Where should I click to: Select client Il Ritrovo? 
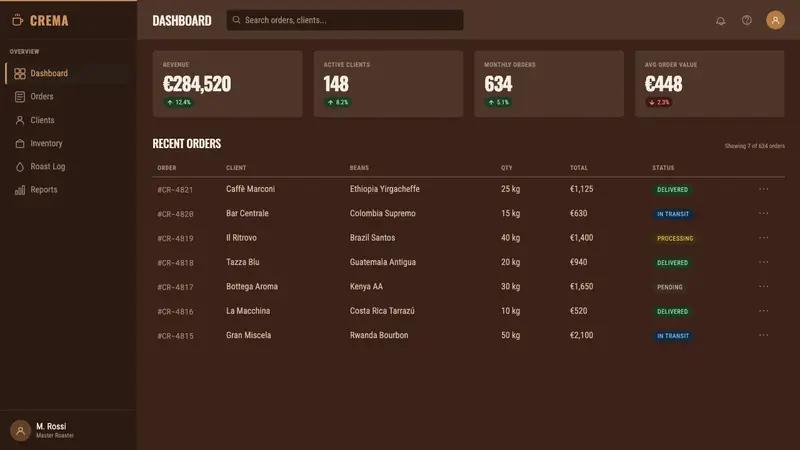[241, 238]
